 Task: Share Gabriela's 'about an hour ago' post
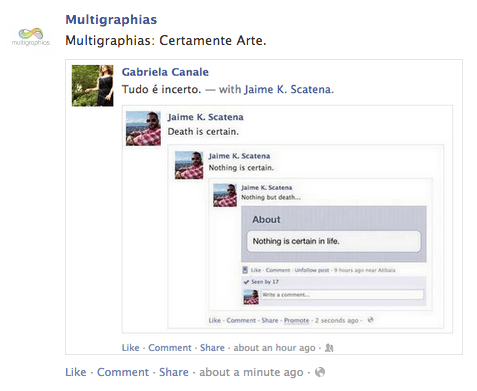pos(212,348)
